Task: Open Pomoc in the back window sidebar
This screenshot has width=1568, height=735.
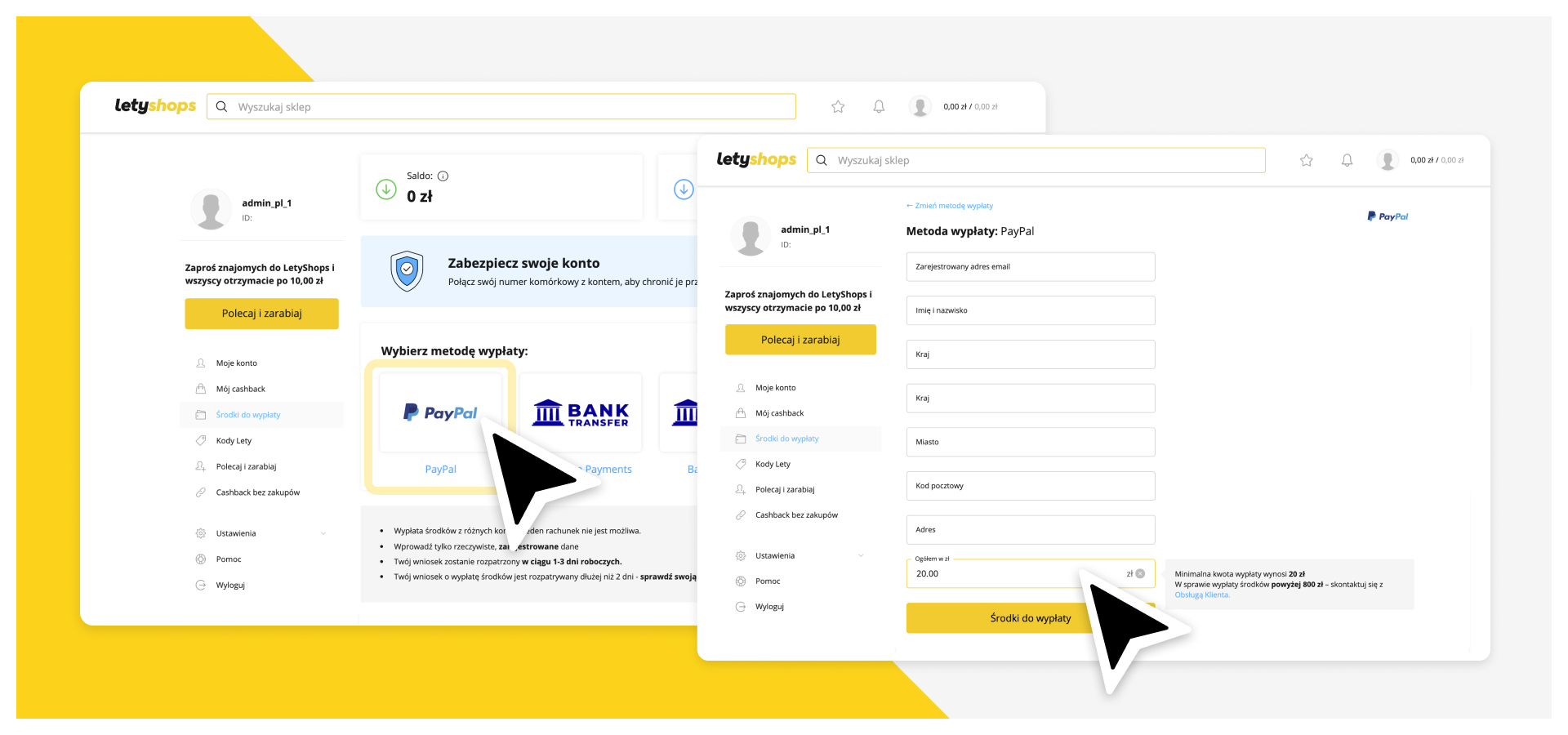Action: point(229,559)
